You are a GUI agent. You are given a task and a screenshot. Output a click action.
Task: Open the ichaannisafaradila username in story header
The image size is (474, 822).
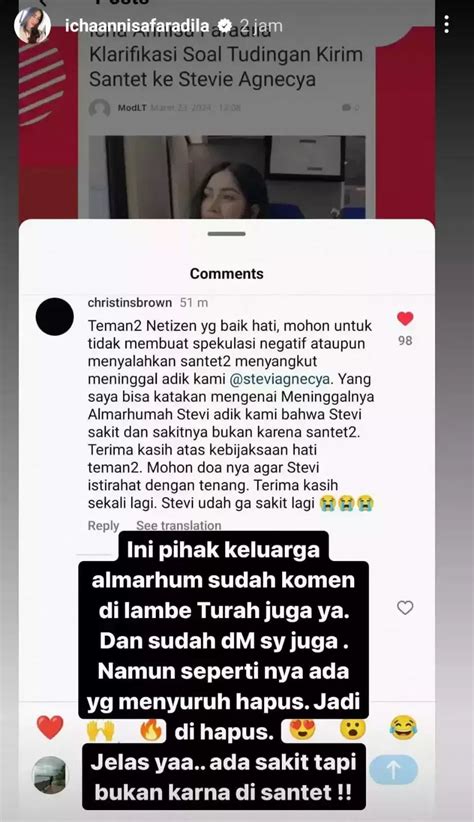[137, 26]
